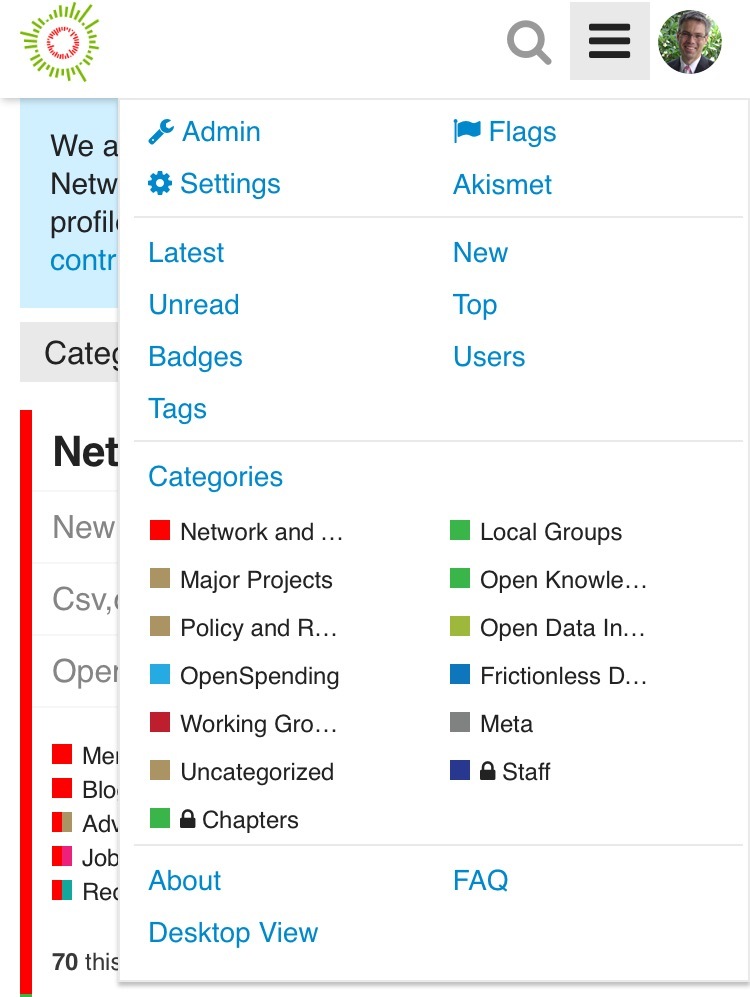View the Badges page
Screen dimensions: 750x997
195,357
